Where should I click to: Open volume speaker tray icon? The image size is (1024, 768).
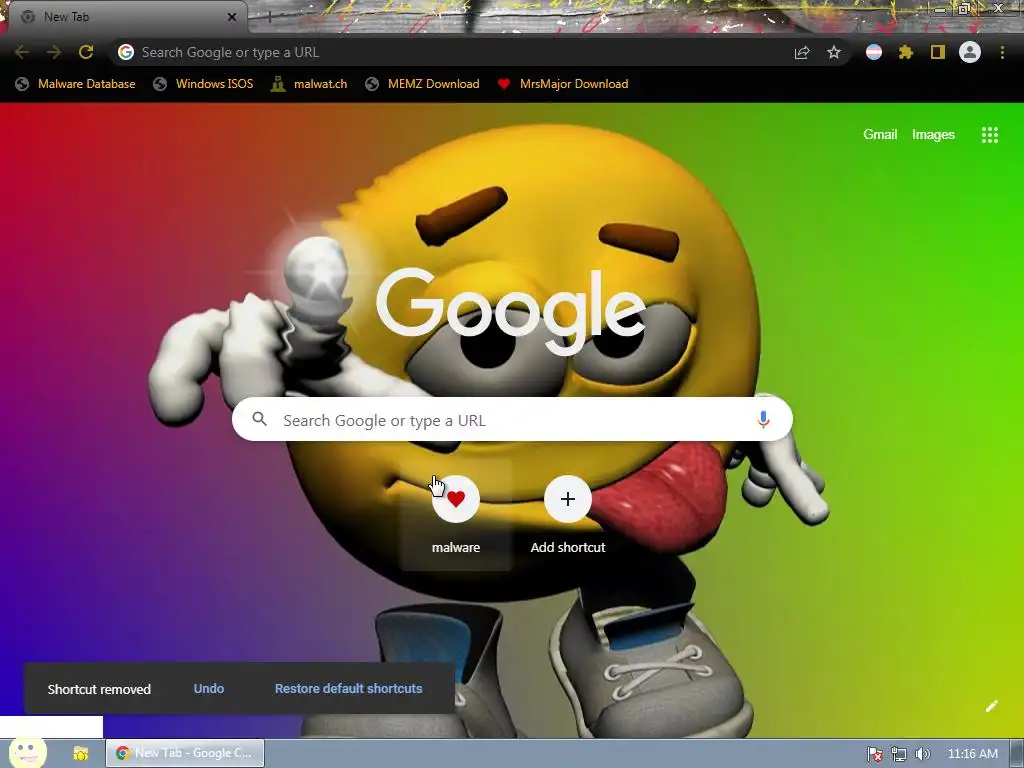(922, 754)
